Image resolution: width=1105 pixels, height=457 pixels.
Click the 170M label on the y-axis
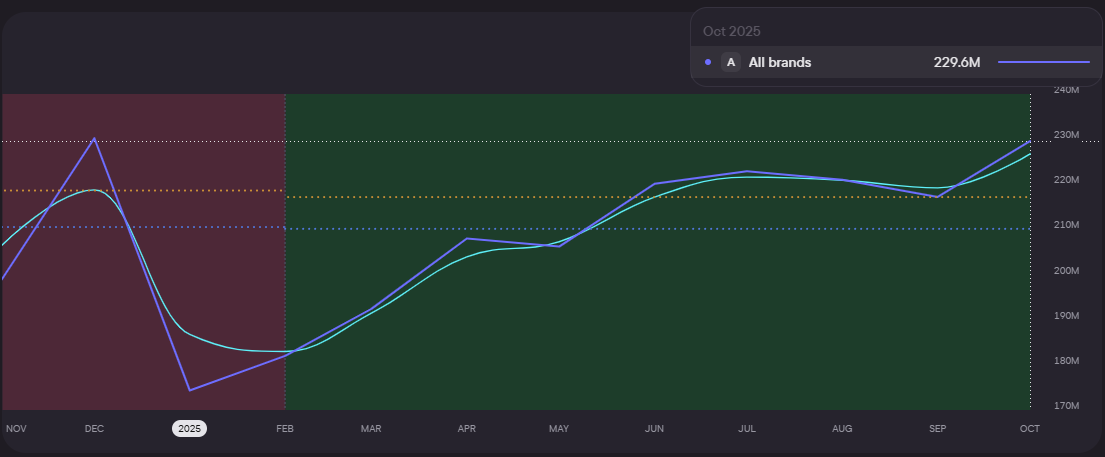click(1067, 406)
